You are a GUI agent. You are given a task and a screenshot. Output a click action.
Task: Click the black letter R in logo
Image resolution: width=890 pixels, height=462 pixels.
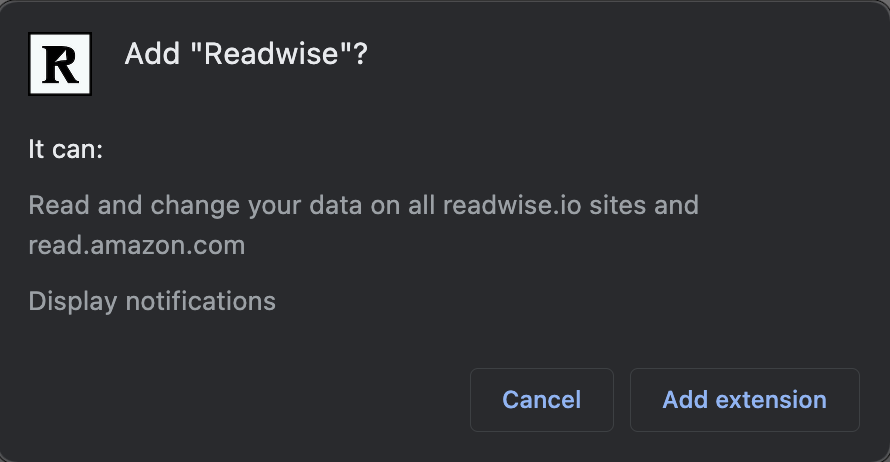click(x=60, y=64)
